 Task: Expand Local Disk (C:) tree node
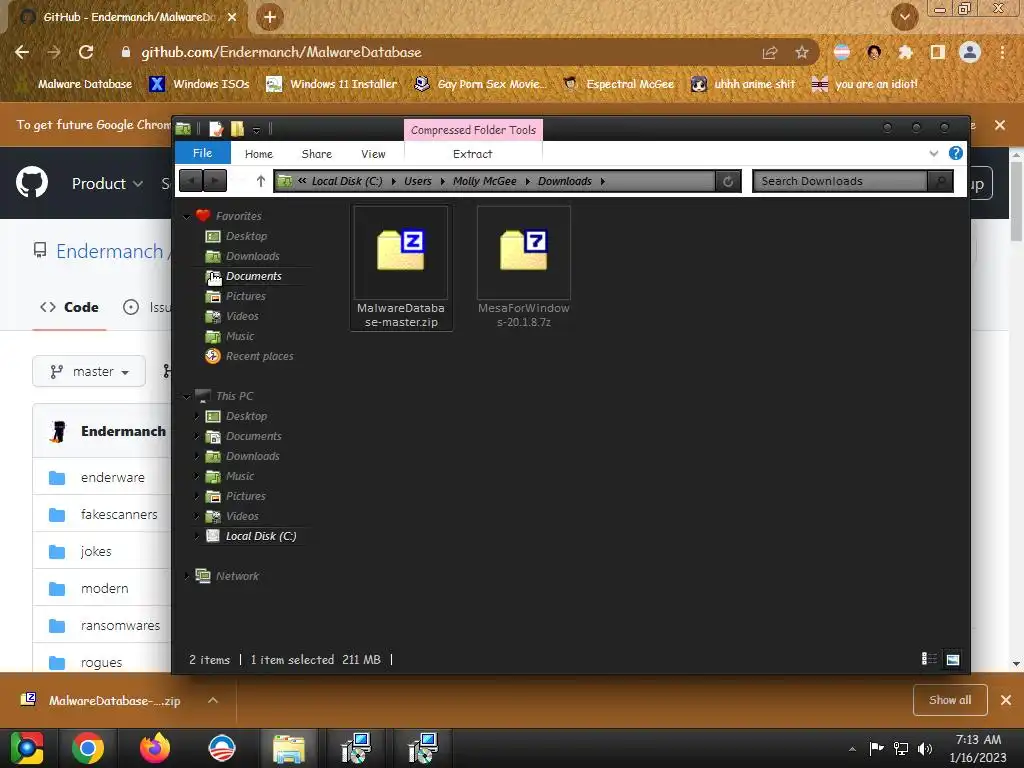(x=197, y=536)
